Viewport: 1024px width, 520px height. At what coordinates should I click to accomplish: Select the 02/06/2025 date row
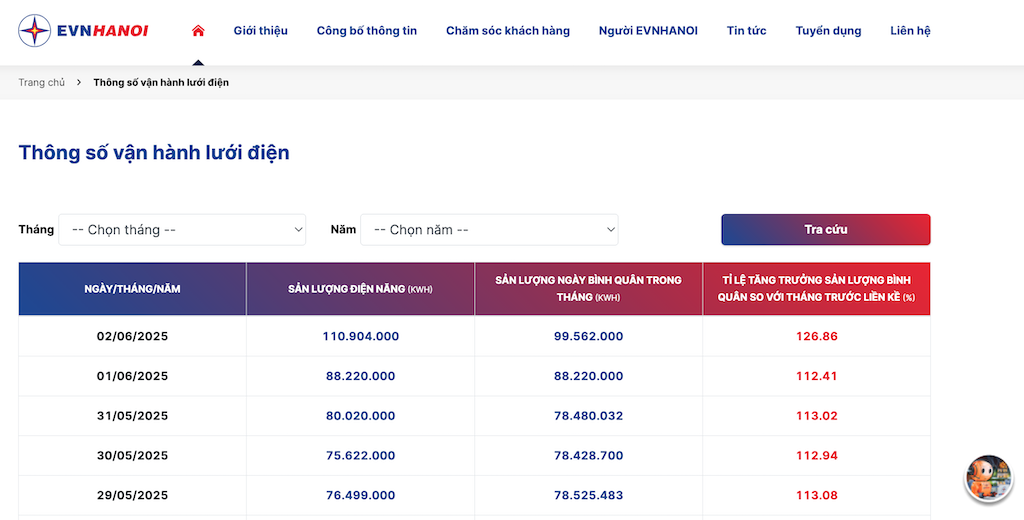[x=474, y=336]
